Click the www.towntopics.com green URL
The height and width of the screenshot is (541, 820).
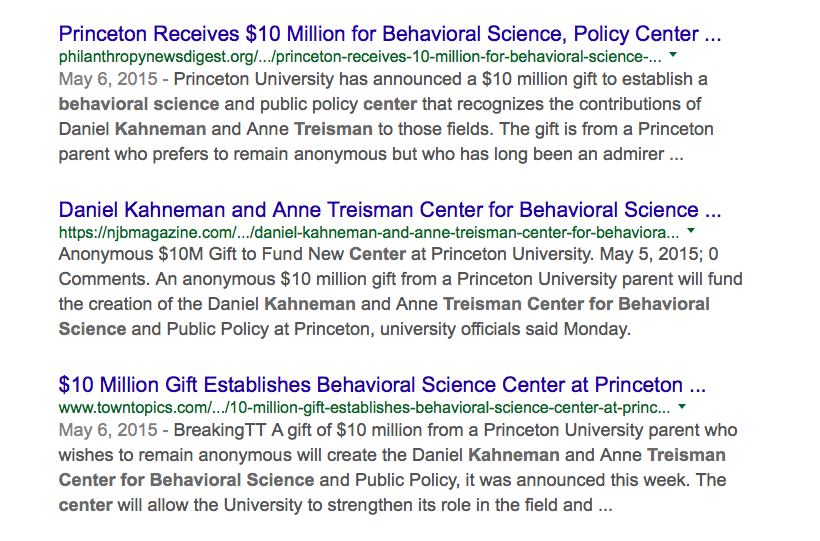coord(365,408)
